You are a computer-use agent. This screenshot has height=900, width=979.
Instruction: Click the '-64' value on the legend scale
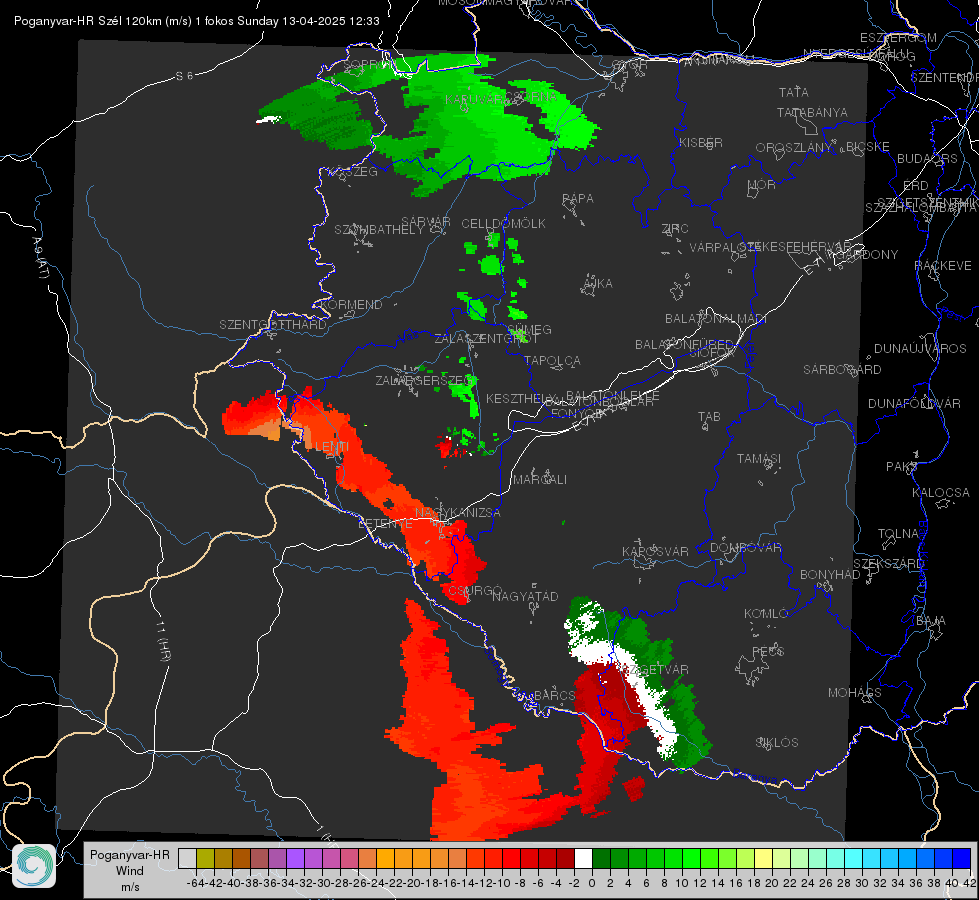[x=195, y=883]
